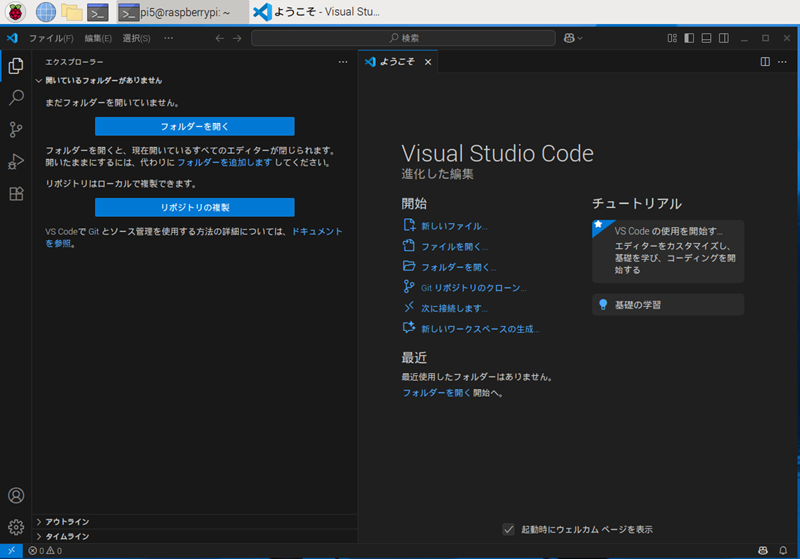Launch terminal from the taskbar launcher
The height and width of the screenshot is (559, 800).
coord(97,12)
